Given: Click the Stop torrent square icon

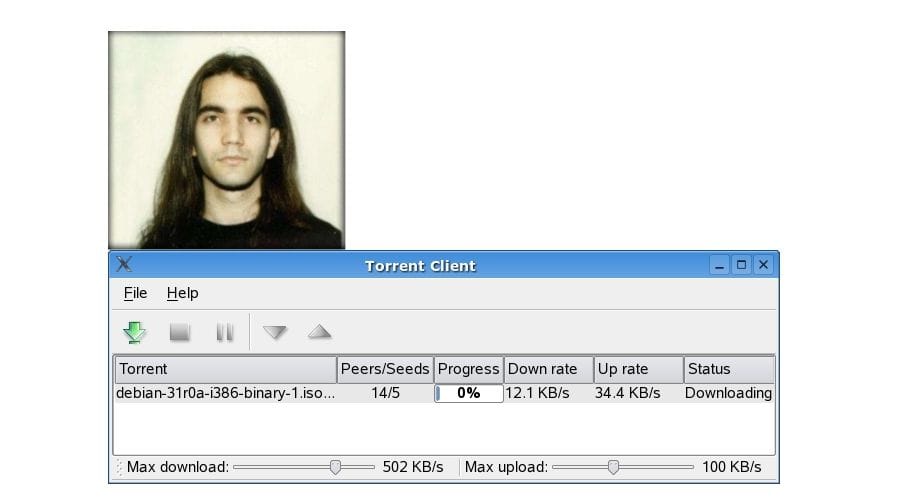Looking at the screenshot, I should tap(180, 332).
